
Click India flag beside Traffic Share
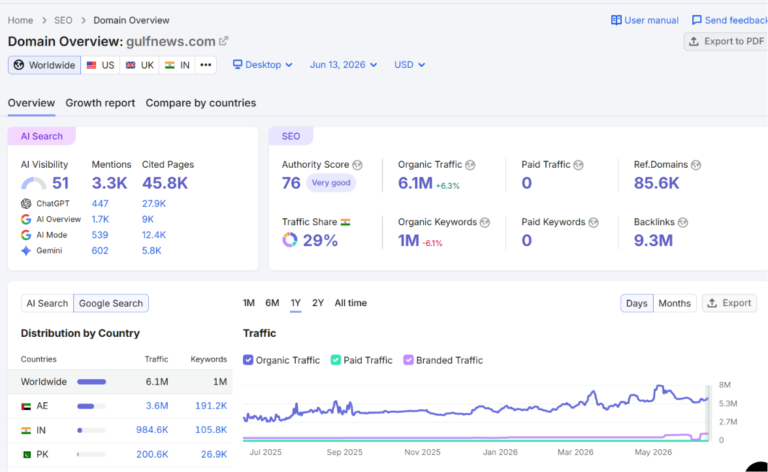click(x=345, y=222)
